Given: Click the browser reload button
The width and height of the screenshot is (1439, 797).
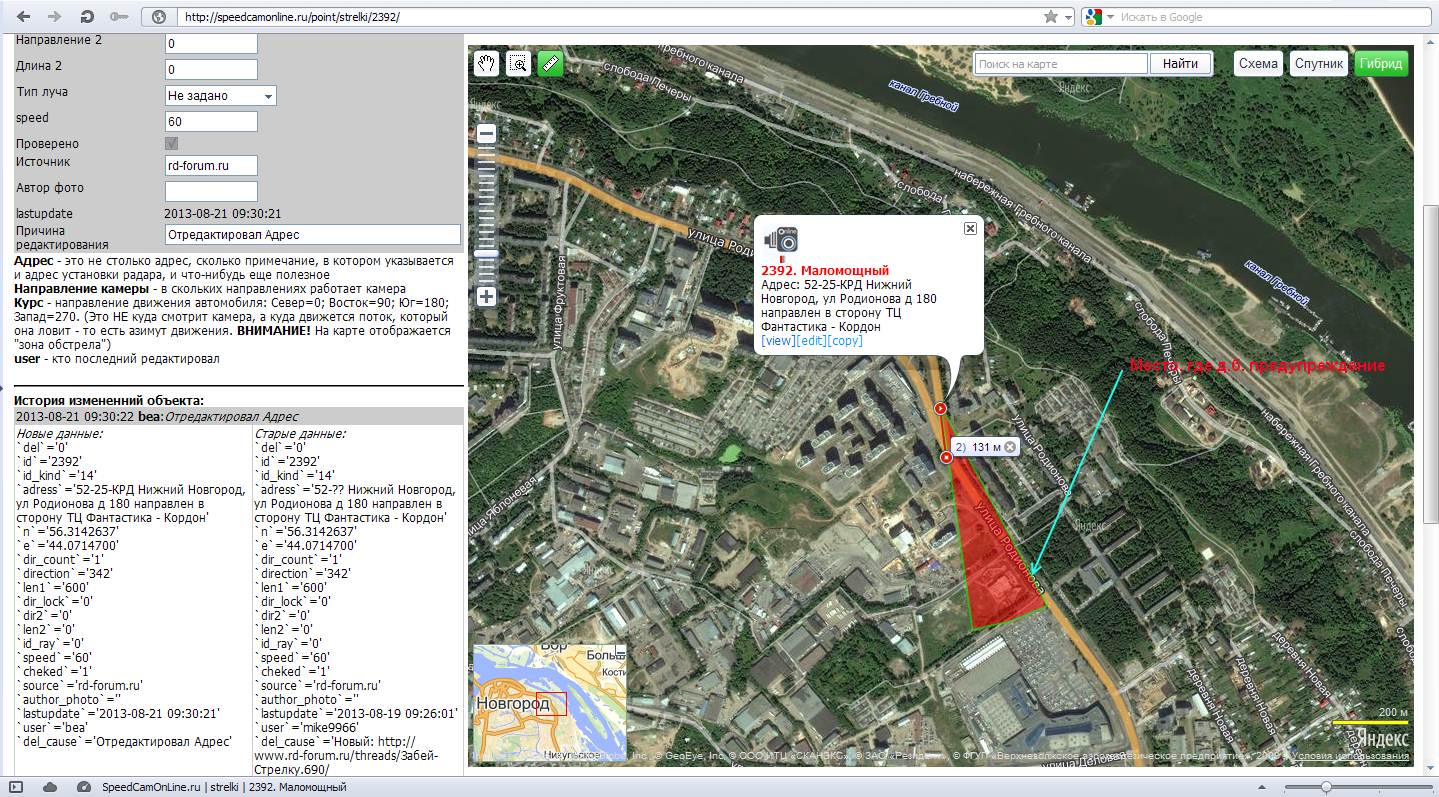Looking at the screenshot, I should tap(87, 17).
